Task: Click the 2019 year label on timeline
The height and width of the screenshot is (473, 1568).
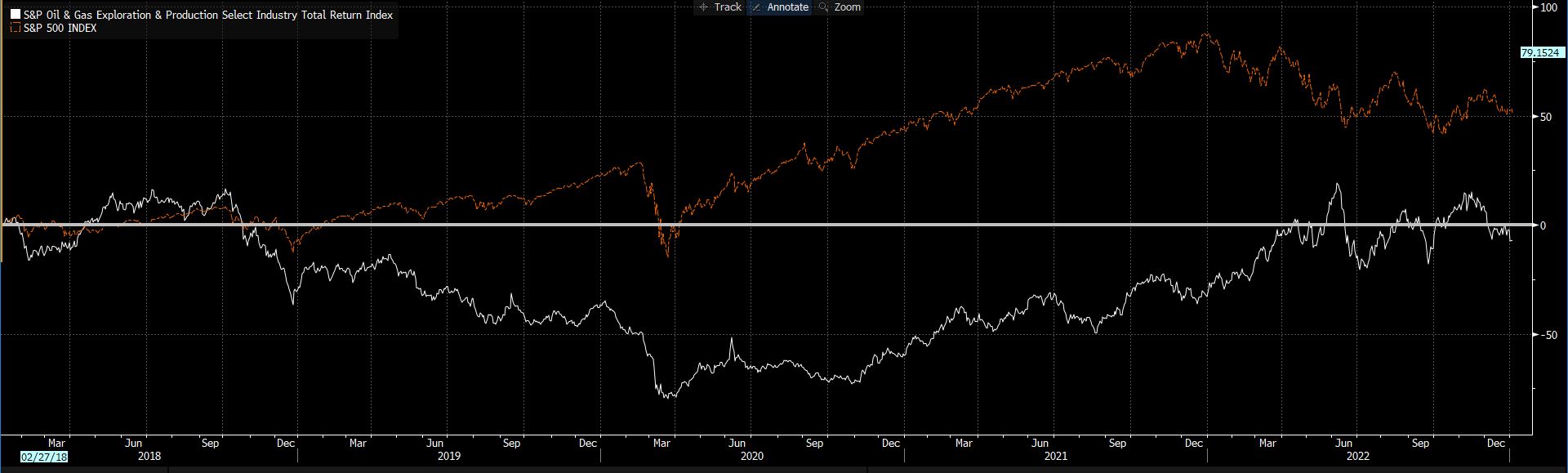Action: coord(449,456)
